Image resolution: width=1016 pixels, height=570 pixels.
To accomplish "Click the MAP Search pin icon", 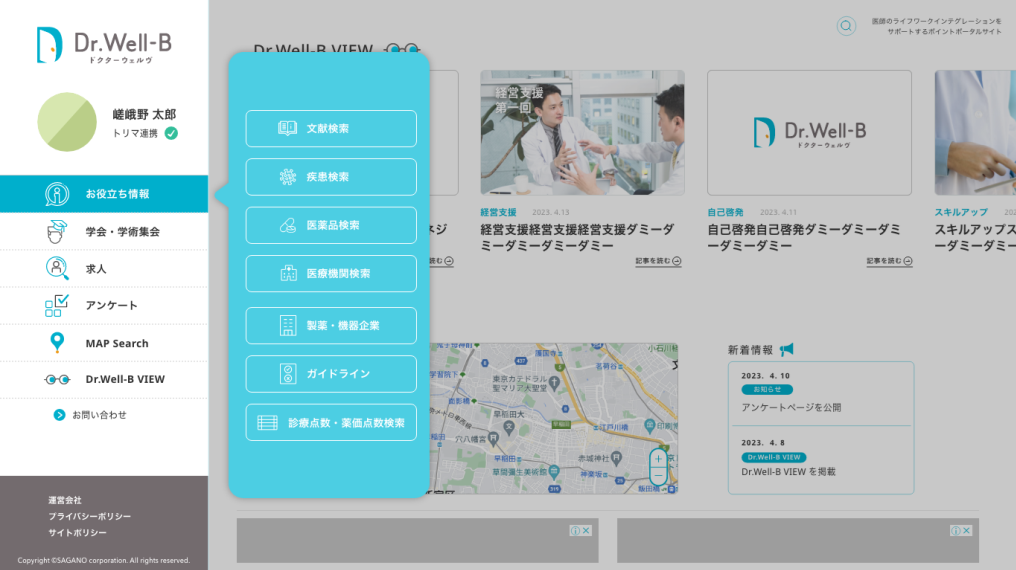I will click(57, 343).
